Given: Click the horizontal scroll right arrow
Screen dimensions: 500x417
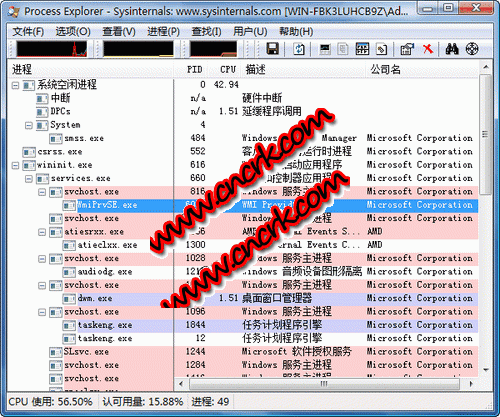Looking at the screenshot, I should pos(471,384).
